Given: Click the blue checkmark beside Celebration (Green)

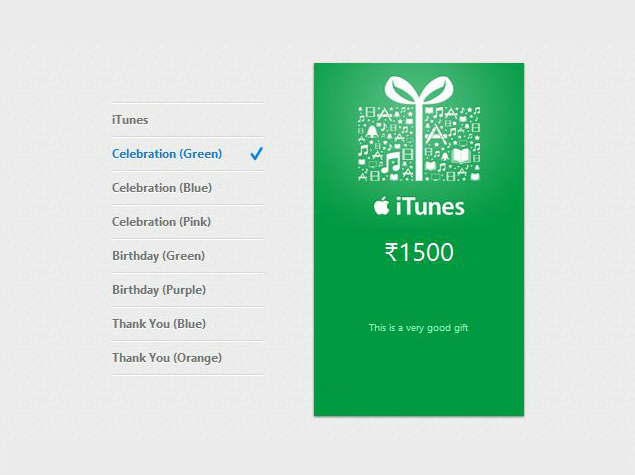Looking at the screenshot, I should click(x=256, y=153).
